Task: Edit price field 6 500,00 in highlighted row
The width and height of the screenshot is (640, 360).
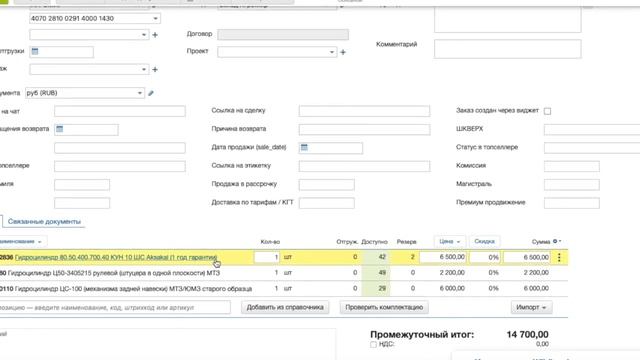Action: [443, 257]
